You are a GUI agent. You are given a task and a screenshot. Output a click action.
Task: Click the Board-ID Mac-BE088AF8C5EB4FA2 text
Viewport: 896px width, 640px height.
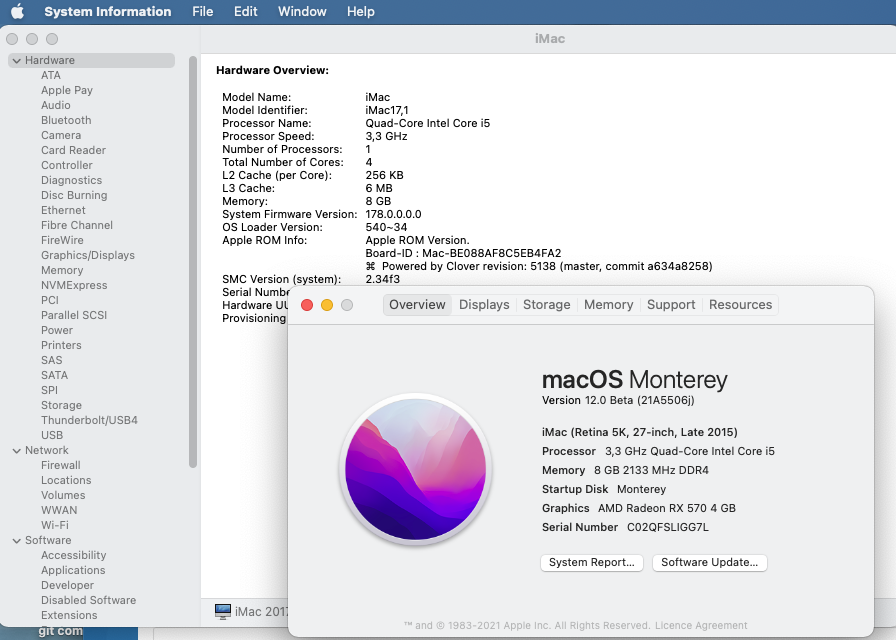(x=463, y=253)
